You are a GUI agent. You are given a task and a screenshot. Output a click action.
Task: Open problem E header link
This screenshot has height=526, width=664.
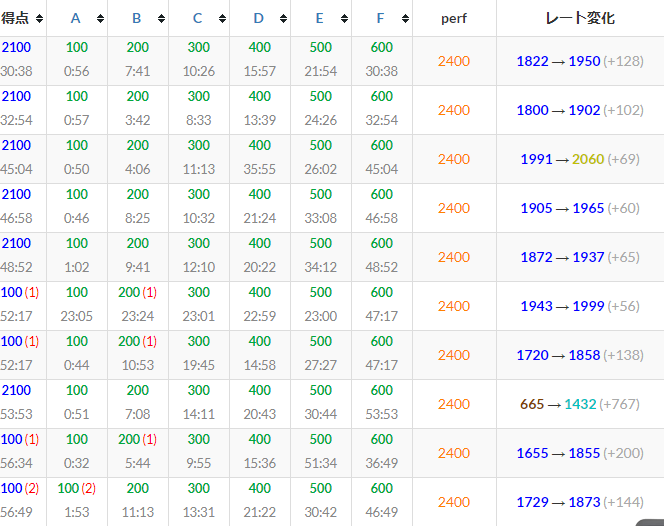point(319,18)
